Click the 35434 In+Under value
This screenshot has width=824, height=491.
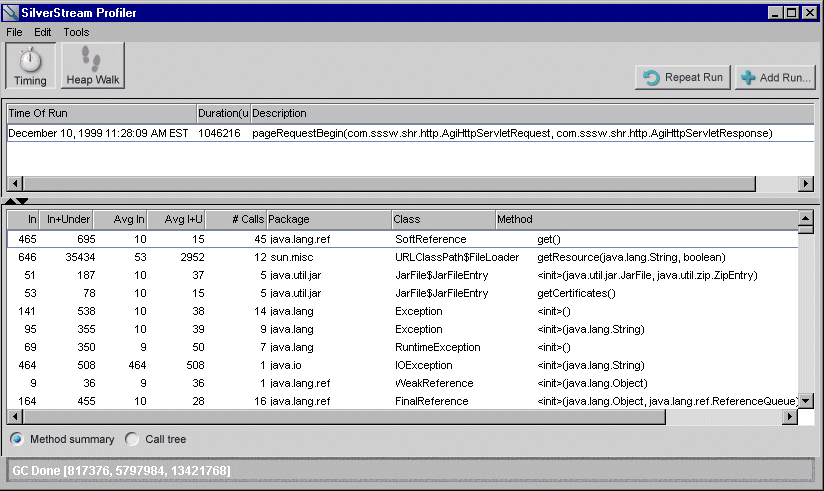click(x=80, y=257)
